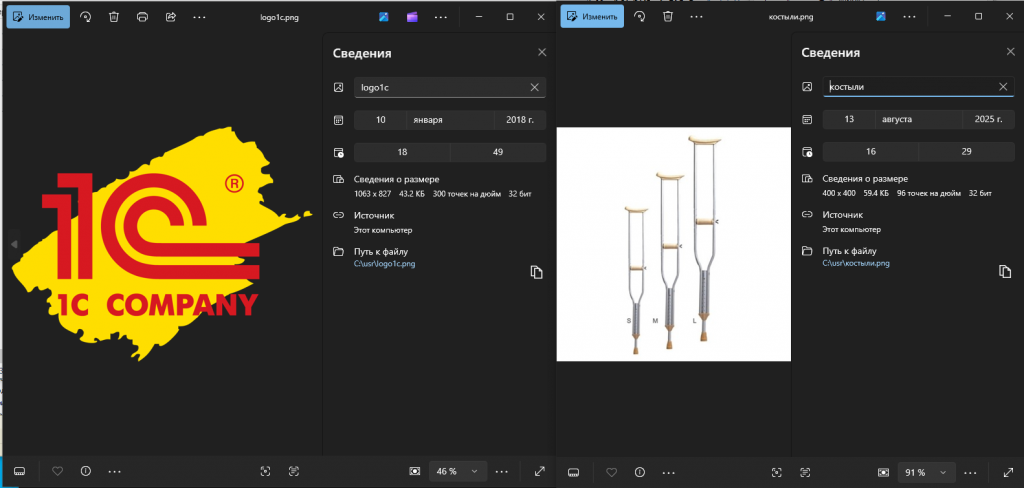Open bottom-left more options in logo1c.png window

pyautogui.click(x=114, y=471)
